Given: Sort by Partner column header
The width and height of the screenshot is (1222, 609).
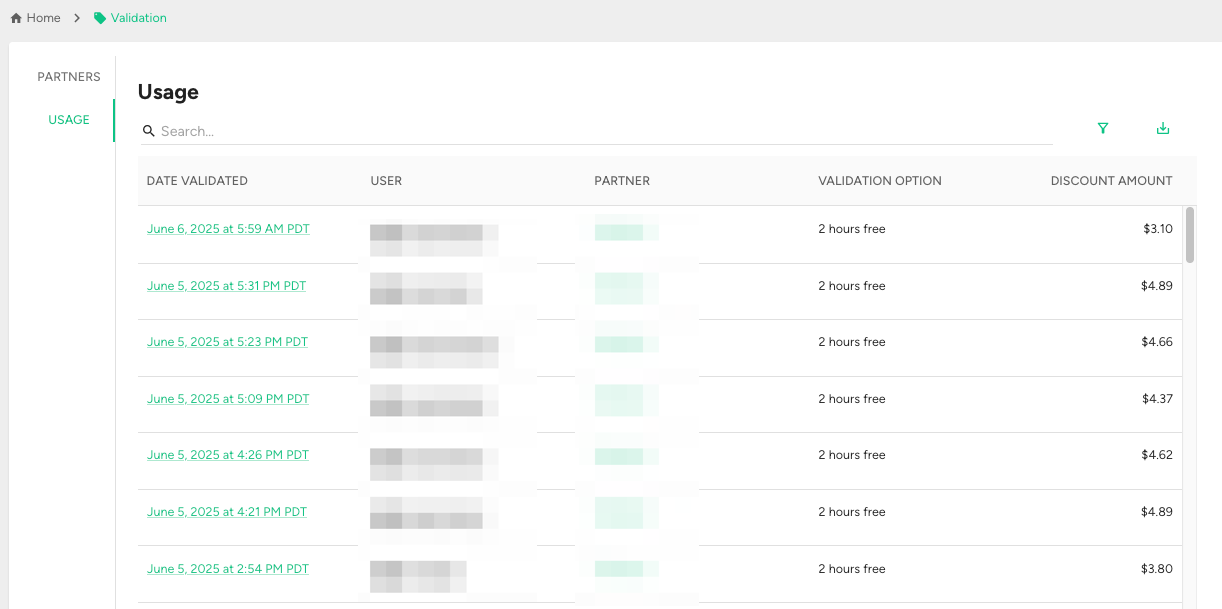Looking at the screenshot, I should (622, 181).
